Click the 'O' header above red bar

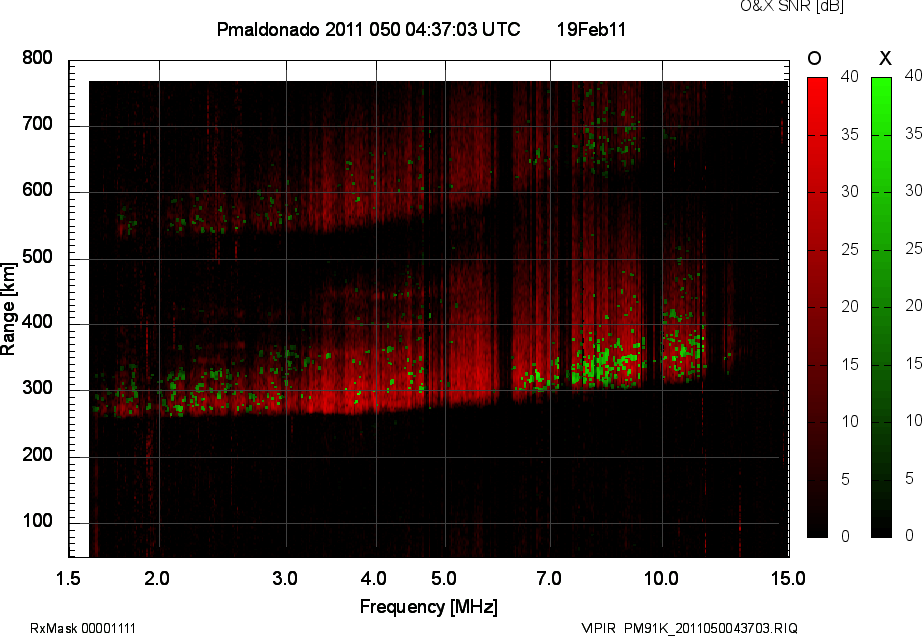[x=814, y=58]
